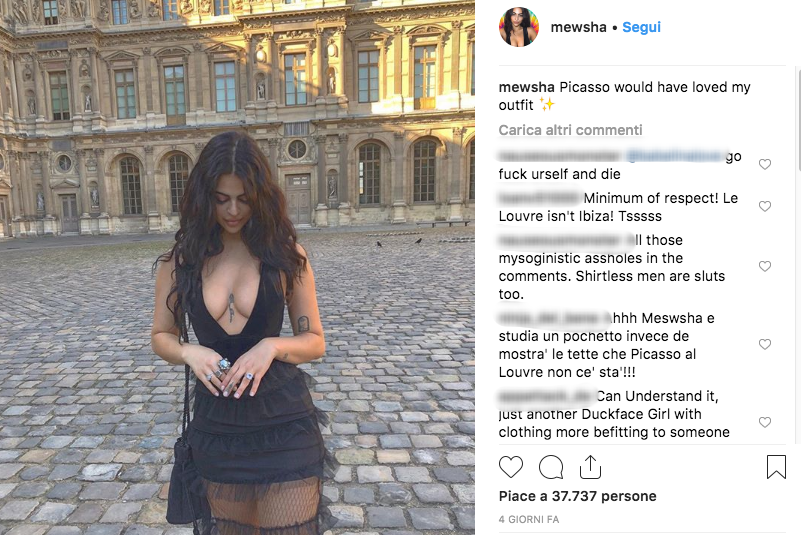Save the post with the bookmark icon

[x=776, y=467]
